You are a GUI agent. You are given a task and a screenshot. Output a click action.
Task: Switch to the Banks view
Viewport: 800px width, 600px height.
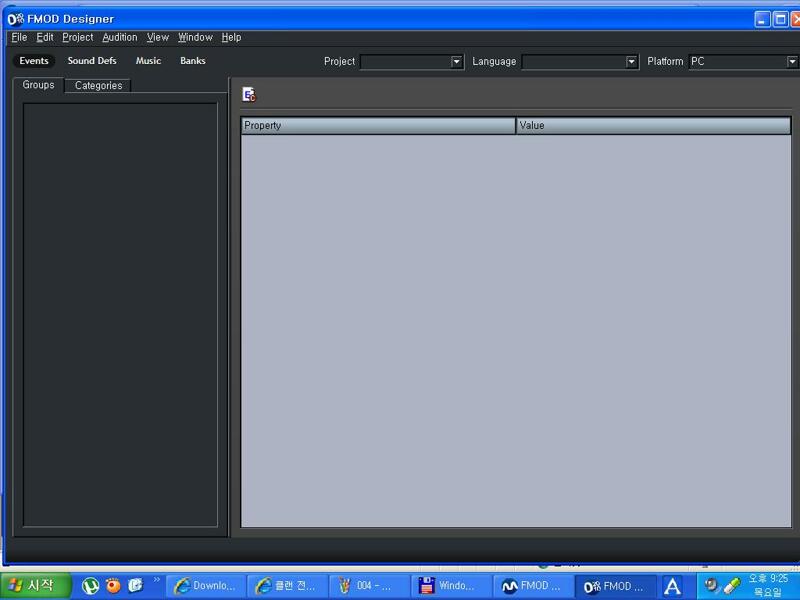pyautogui.click(x=193, y=61)
